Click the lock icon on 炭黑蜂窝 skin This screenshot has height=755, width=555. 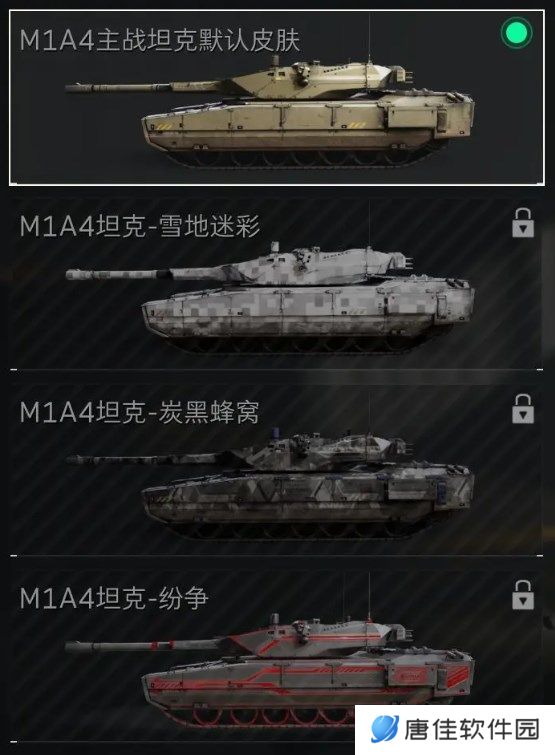(523, 409)
